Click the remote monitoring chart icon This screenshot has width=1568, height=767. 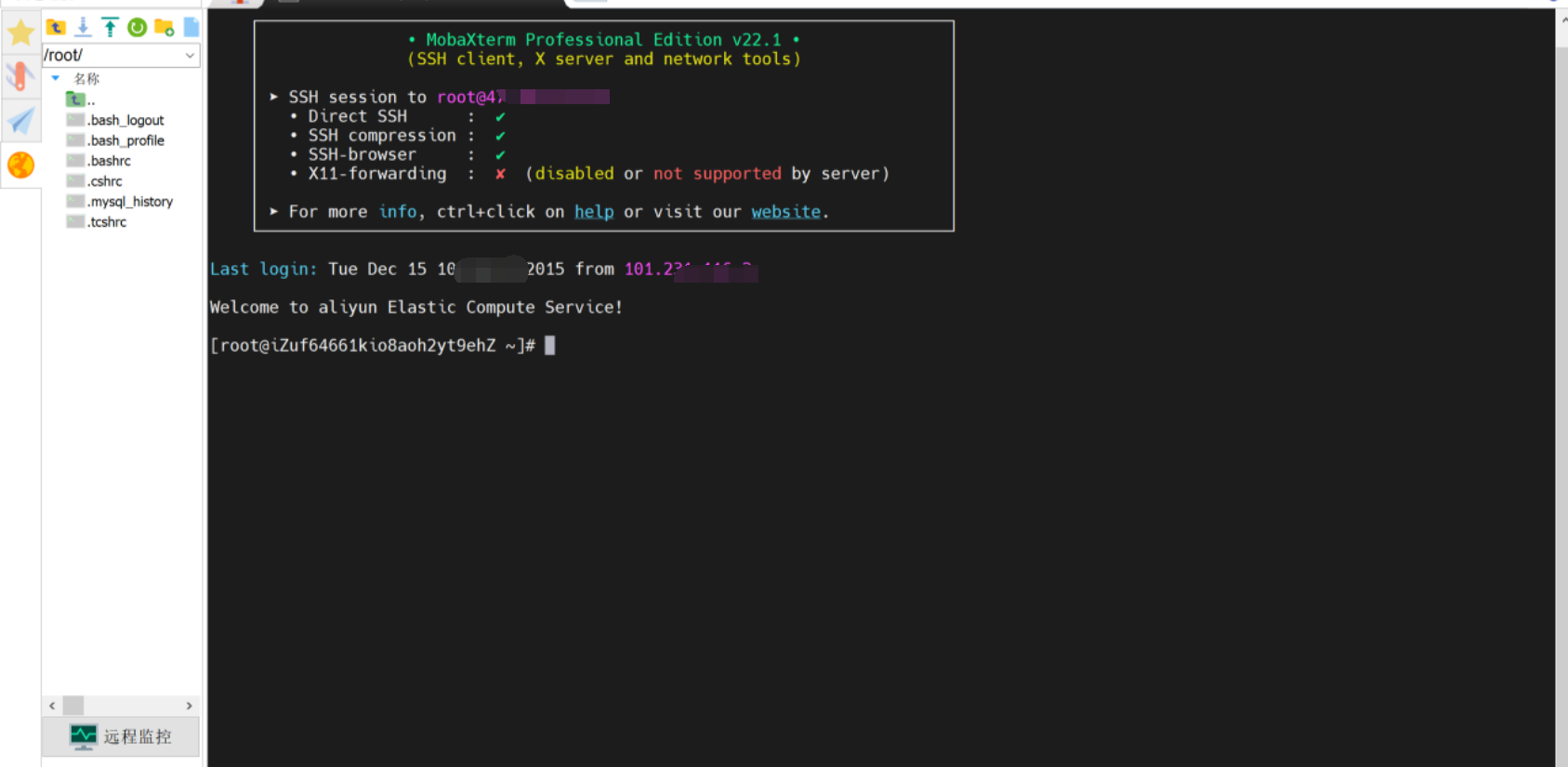tap(84, 736)
